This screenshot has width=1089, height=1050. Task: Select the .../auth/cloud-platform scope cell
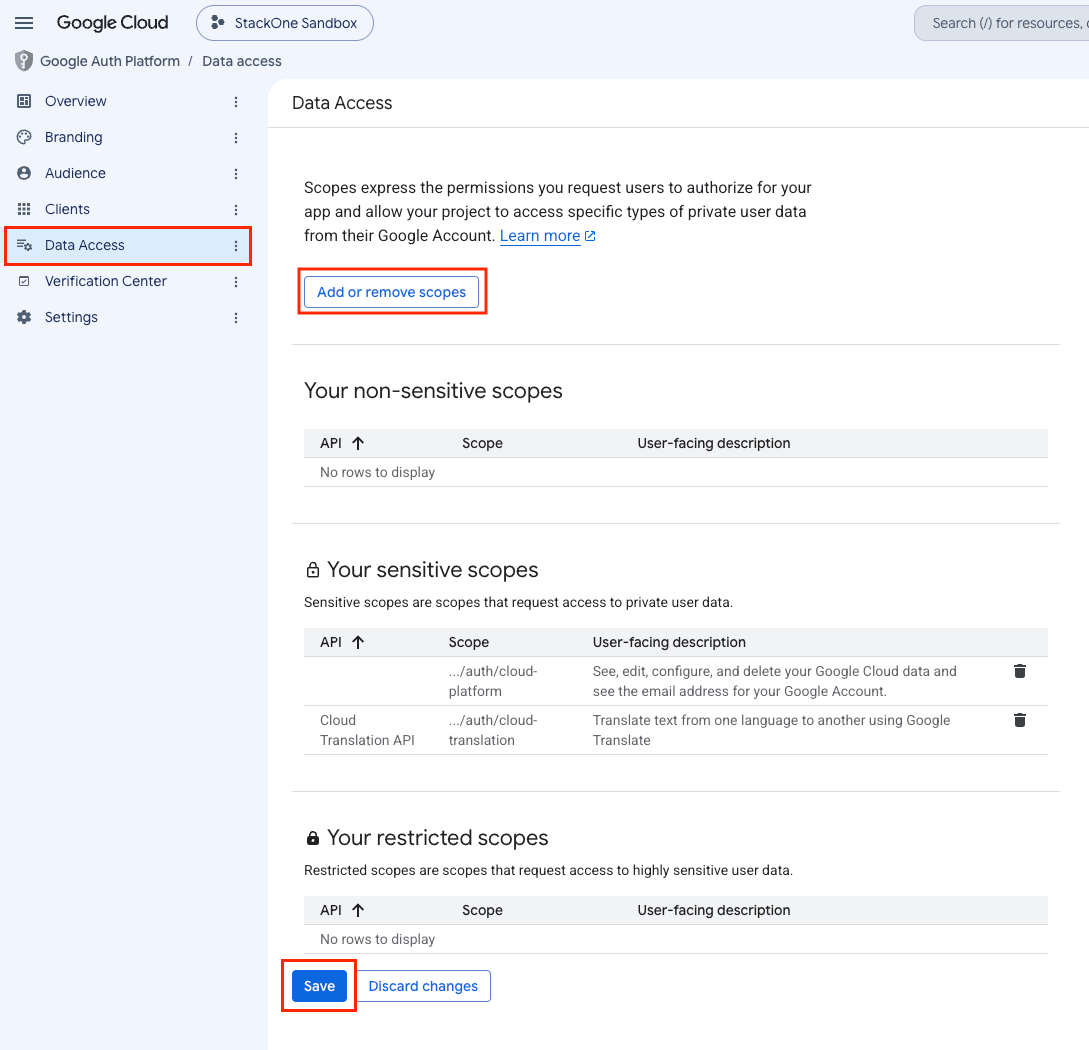(x=493, y=682)
